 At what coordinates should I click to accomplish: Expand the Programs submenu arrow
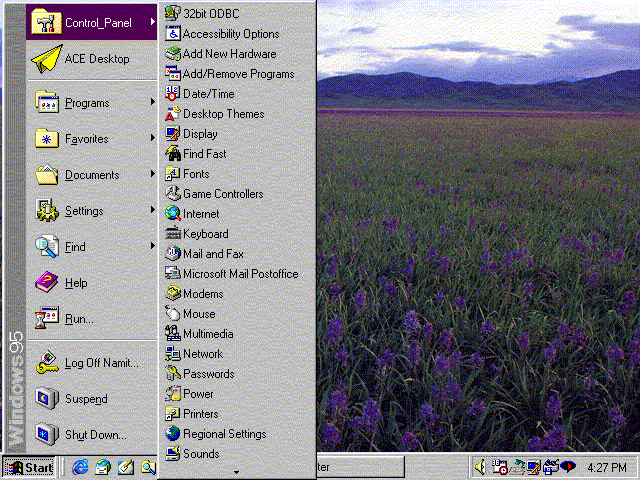click(153, 102)
